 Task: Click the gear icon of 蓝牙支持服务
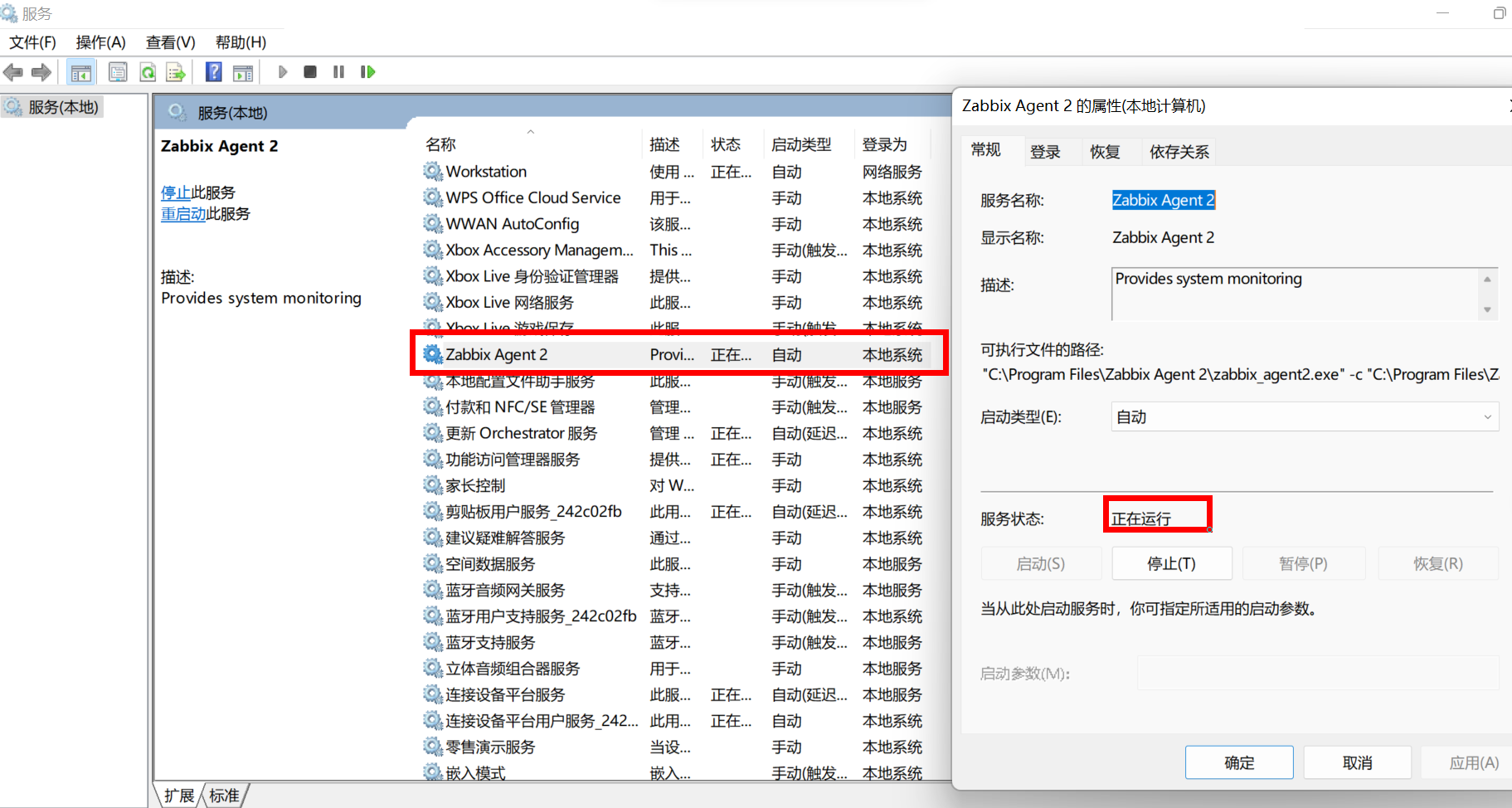click(433, 642)
